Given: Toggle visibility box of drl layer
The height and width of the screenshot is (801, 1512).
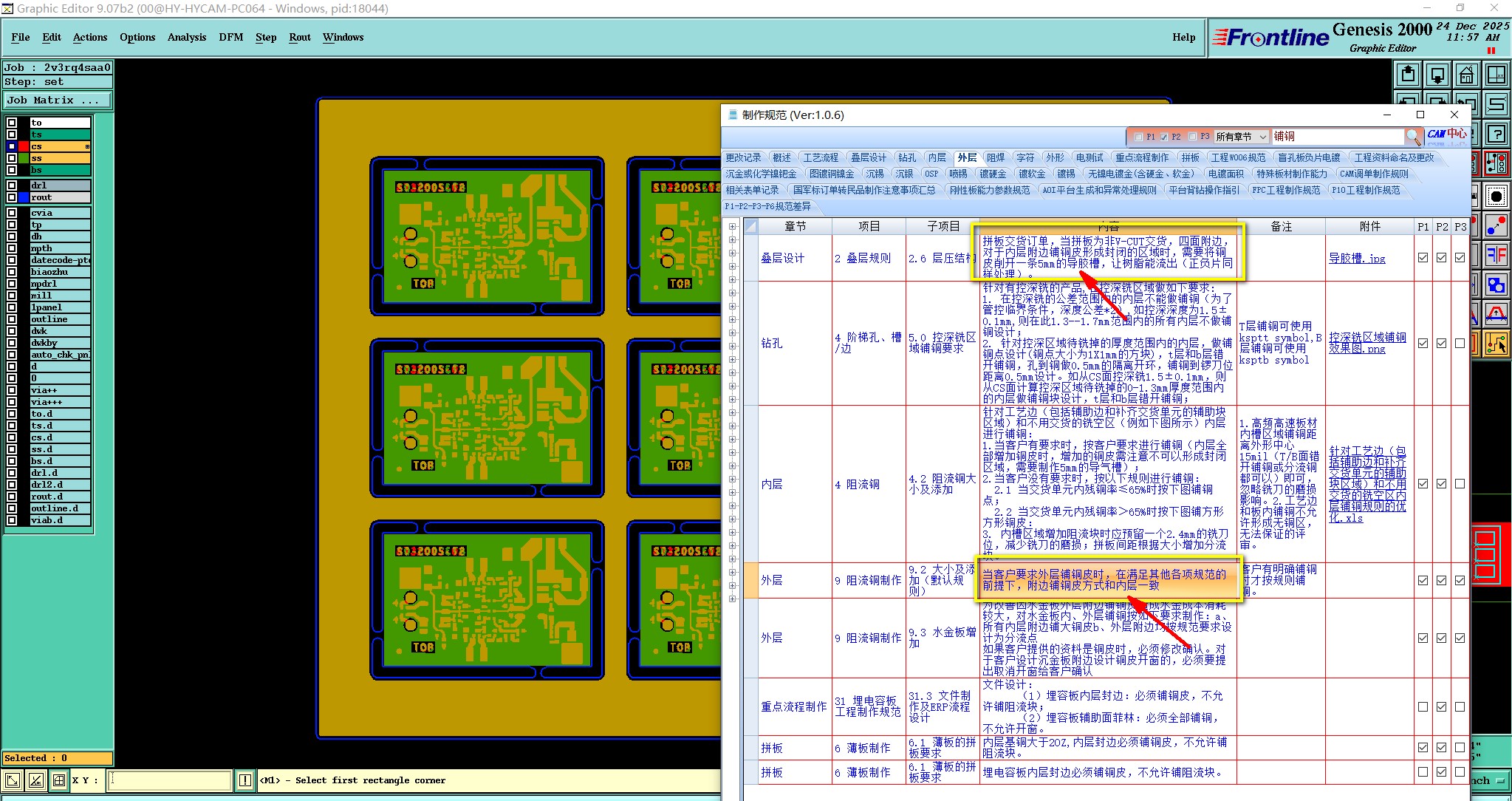Looking at the screenshot, I should (x=12, y=185).
